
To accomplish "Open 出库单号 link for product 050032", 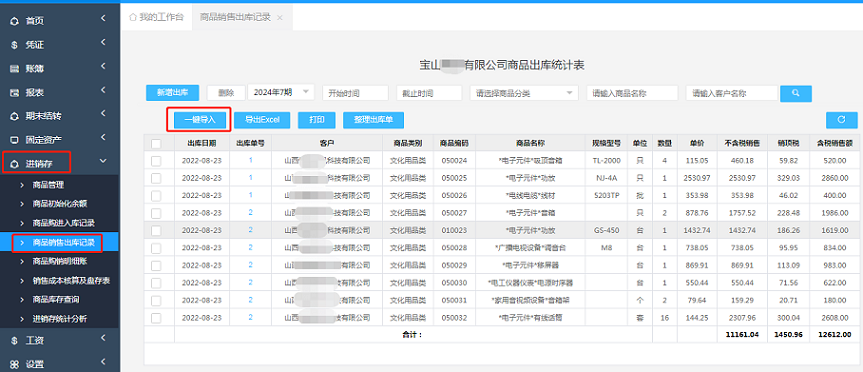I will coord(250,318).
